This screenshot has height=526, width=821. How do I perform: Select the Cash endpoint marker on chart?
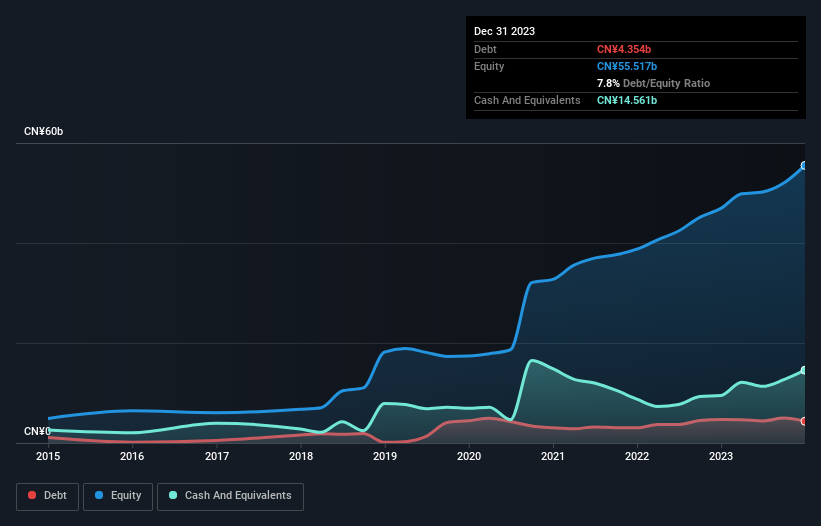[804, 371]
